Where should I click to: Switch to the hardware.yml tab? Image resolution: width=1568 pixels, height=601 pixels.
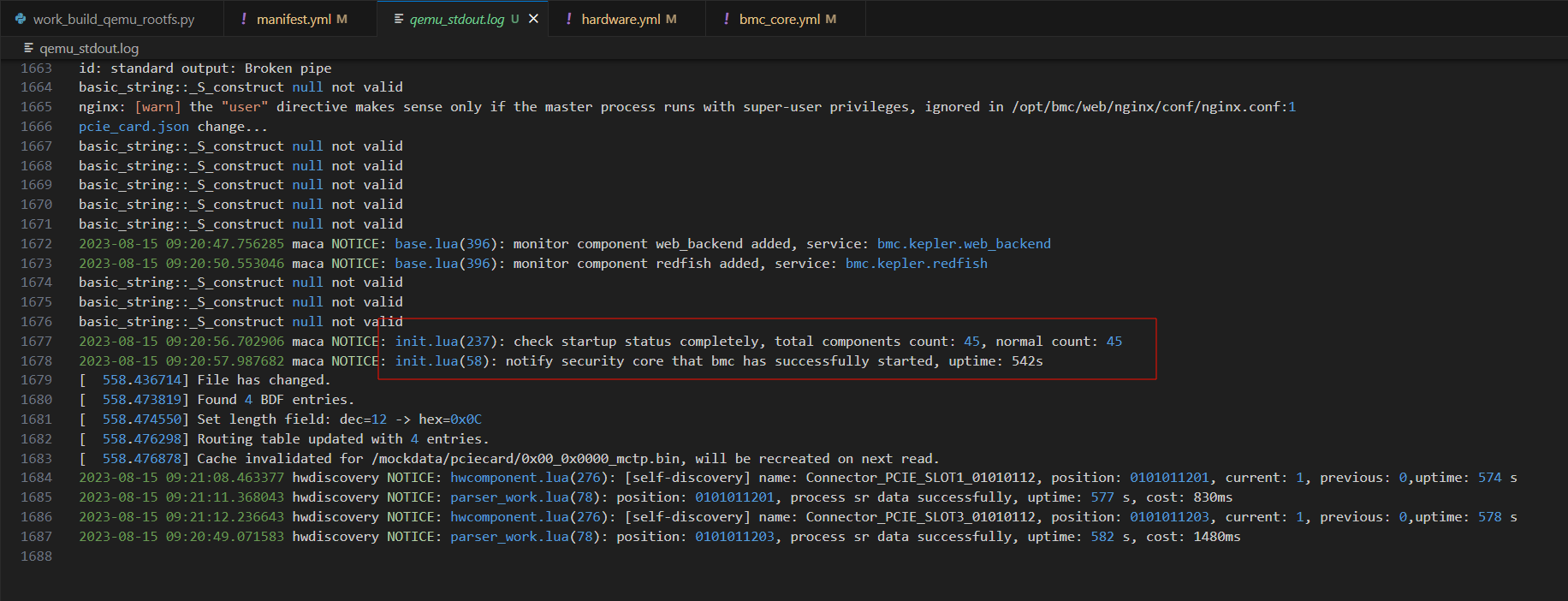point(621,19)
